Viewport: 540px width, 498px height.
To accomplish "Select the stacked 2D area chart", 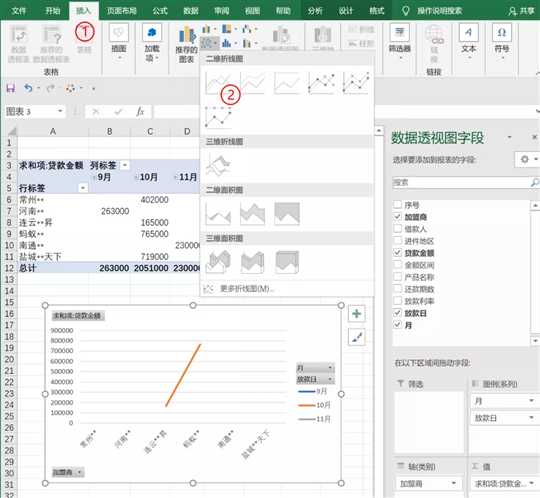I will tap(252, 214).
